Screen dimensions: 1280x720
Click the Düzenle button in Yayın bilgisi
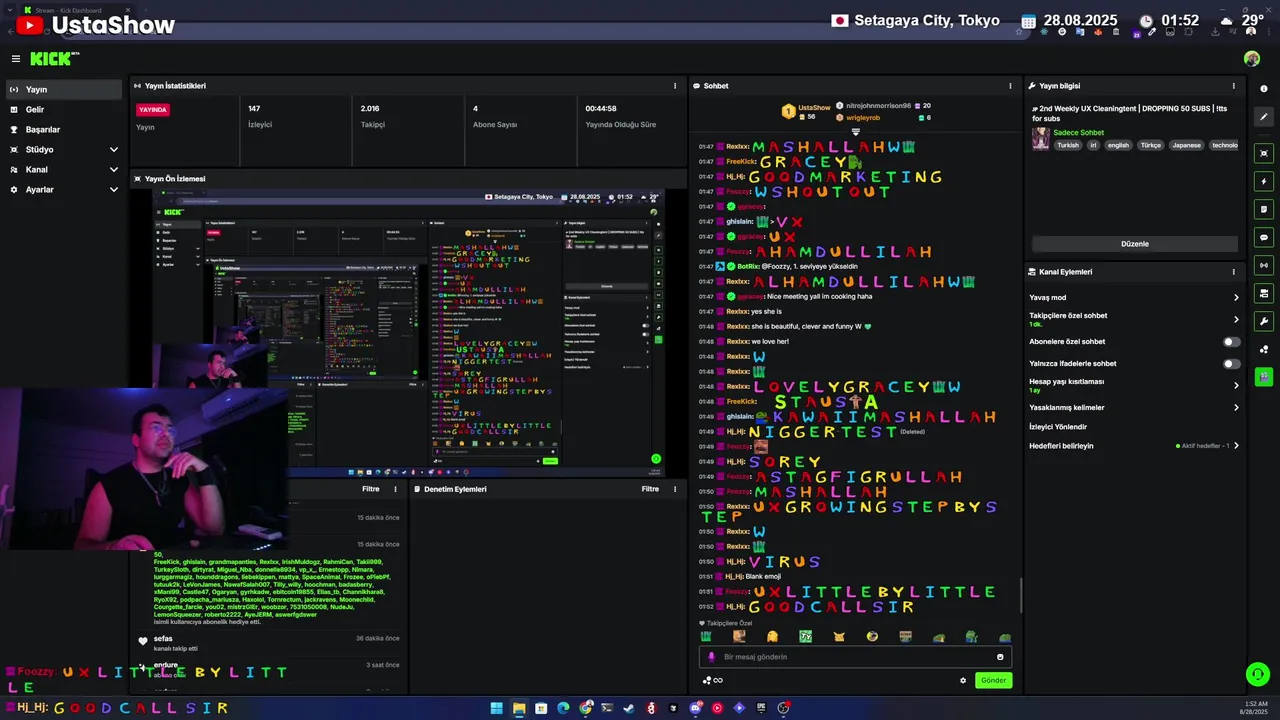point(1135,244)
